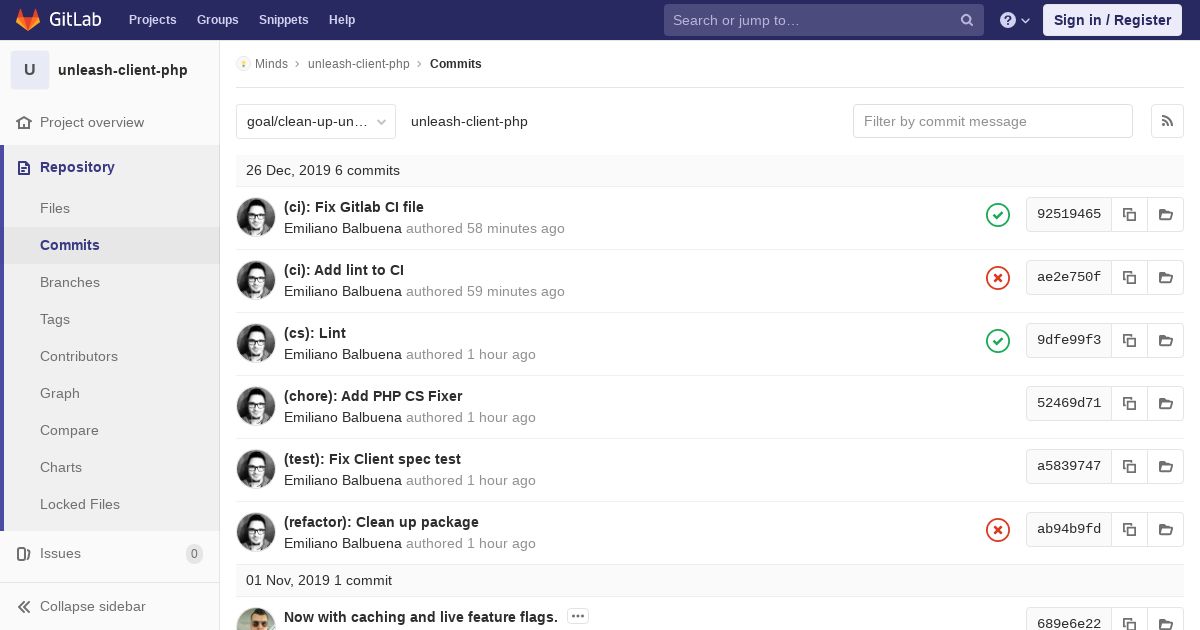Browse files for commit ab94b9fd

click(x=1166, y=529)
